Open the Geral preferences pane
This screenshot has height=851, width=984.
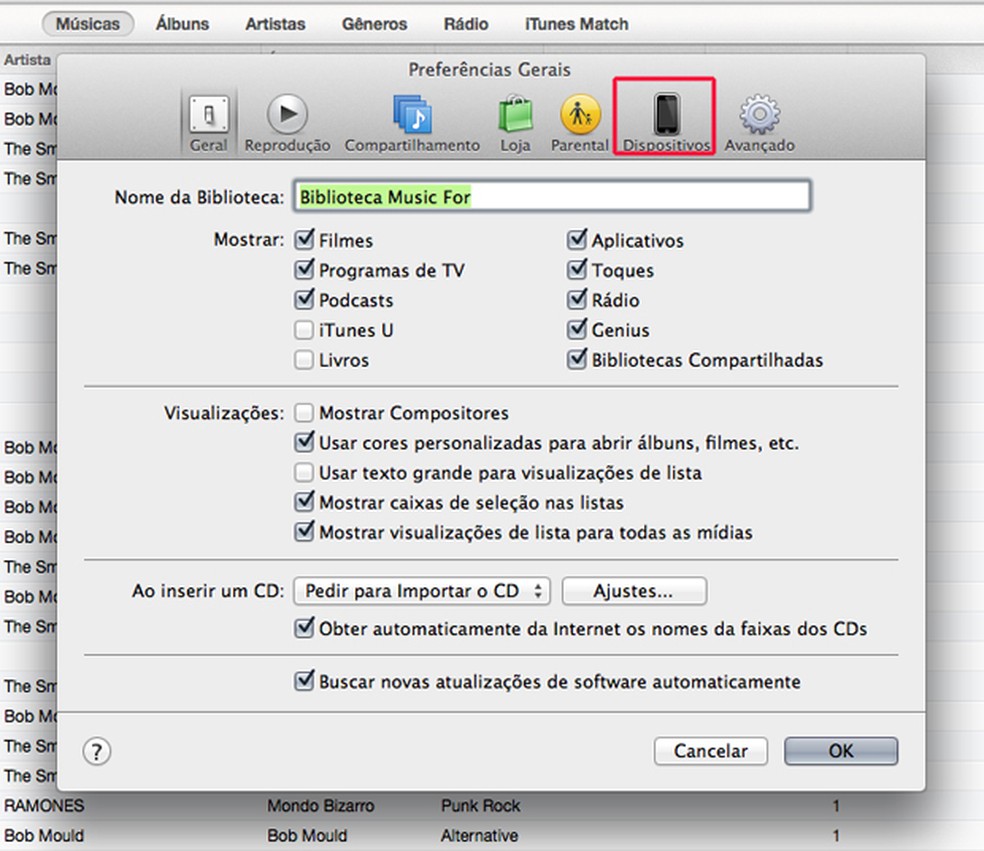tap(208, 124)
